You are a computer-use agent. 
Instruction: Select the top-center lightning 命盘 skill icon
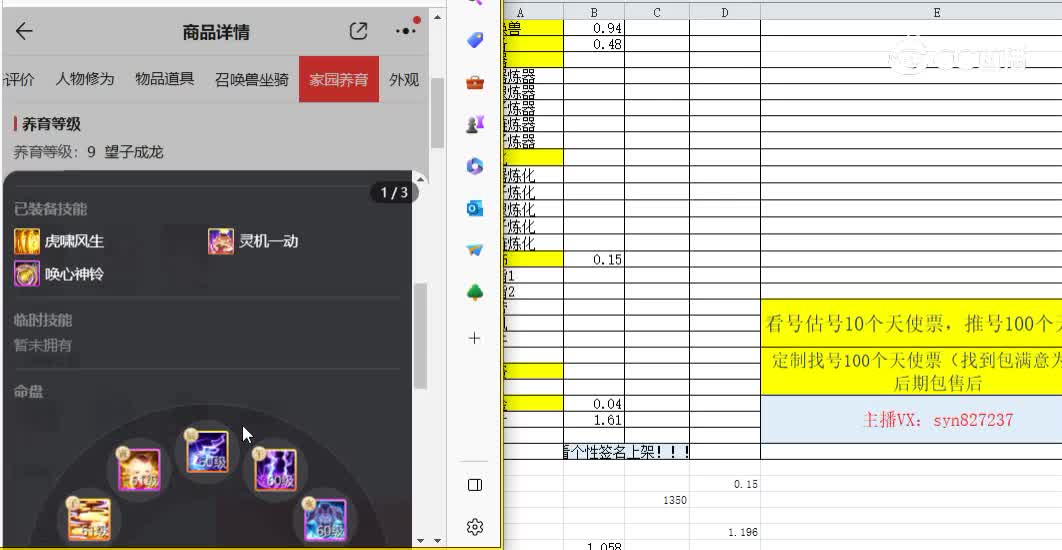pyautogui.click(x=207, y=452)
